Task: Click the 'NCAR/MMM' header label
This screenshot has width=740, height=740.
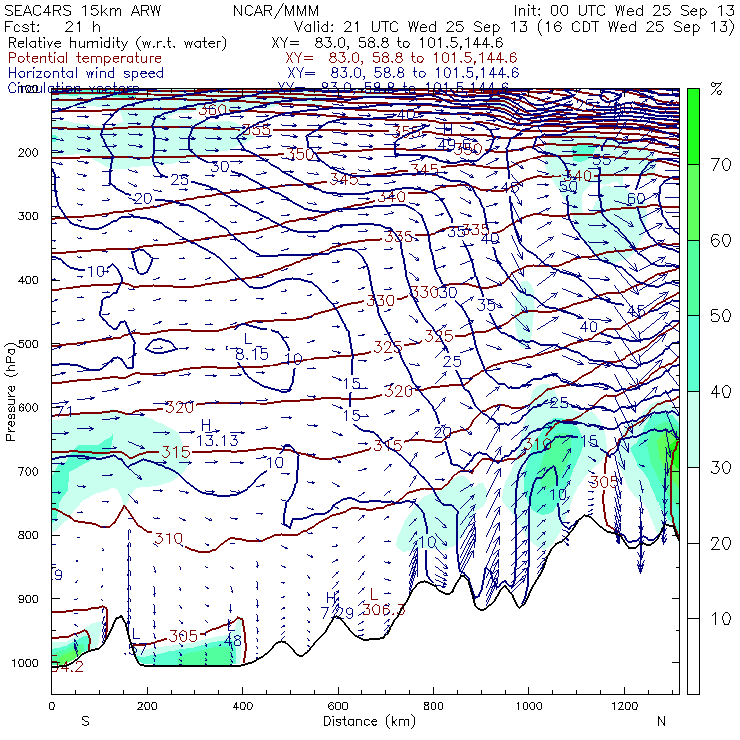Action: coord(276,10)
